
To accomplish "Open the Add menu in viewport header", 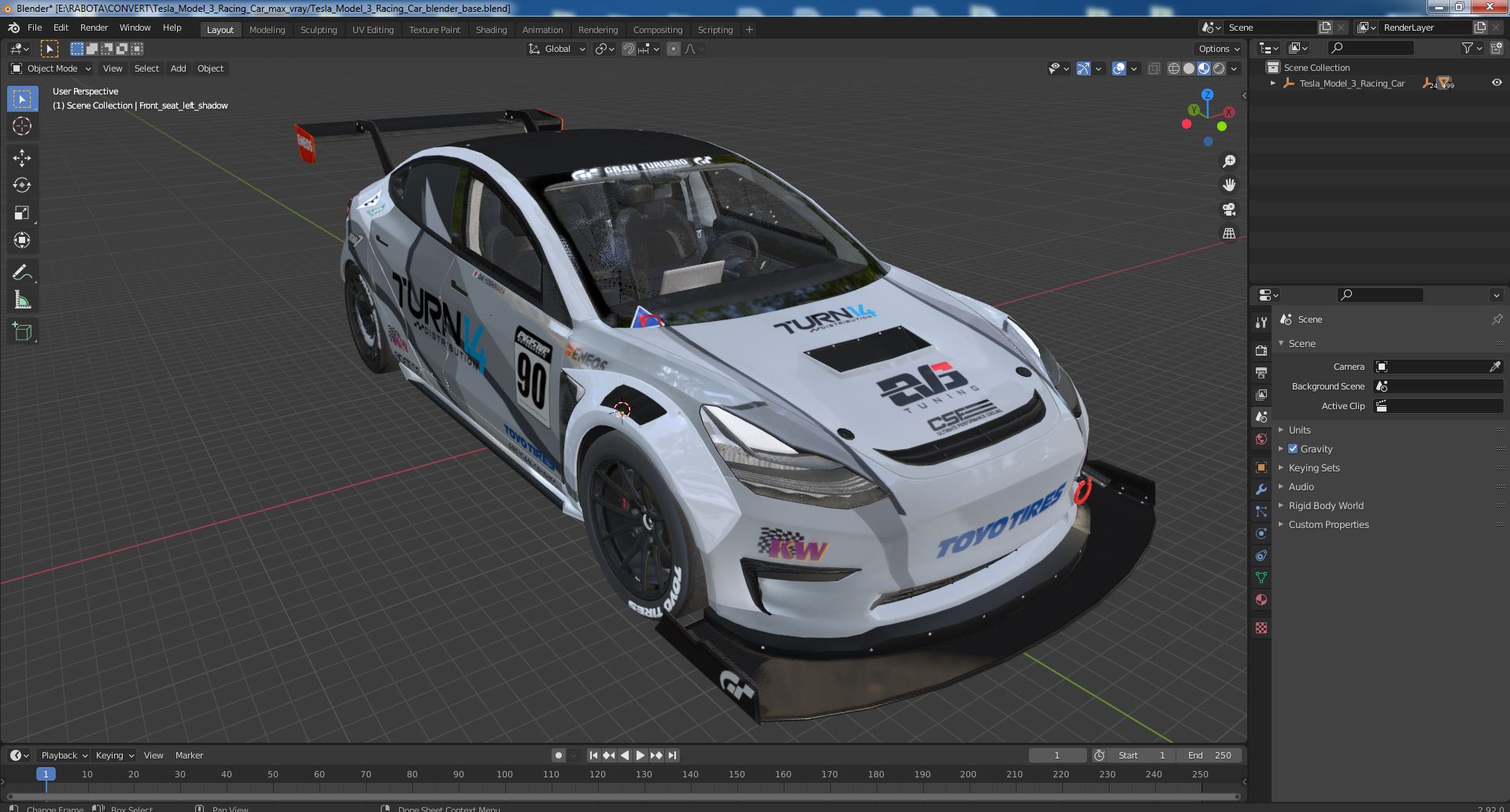I will [179, 68].
